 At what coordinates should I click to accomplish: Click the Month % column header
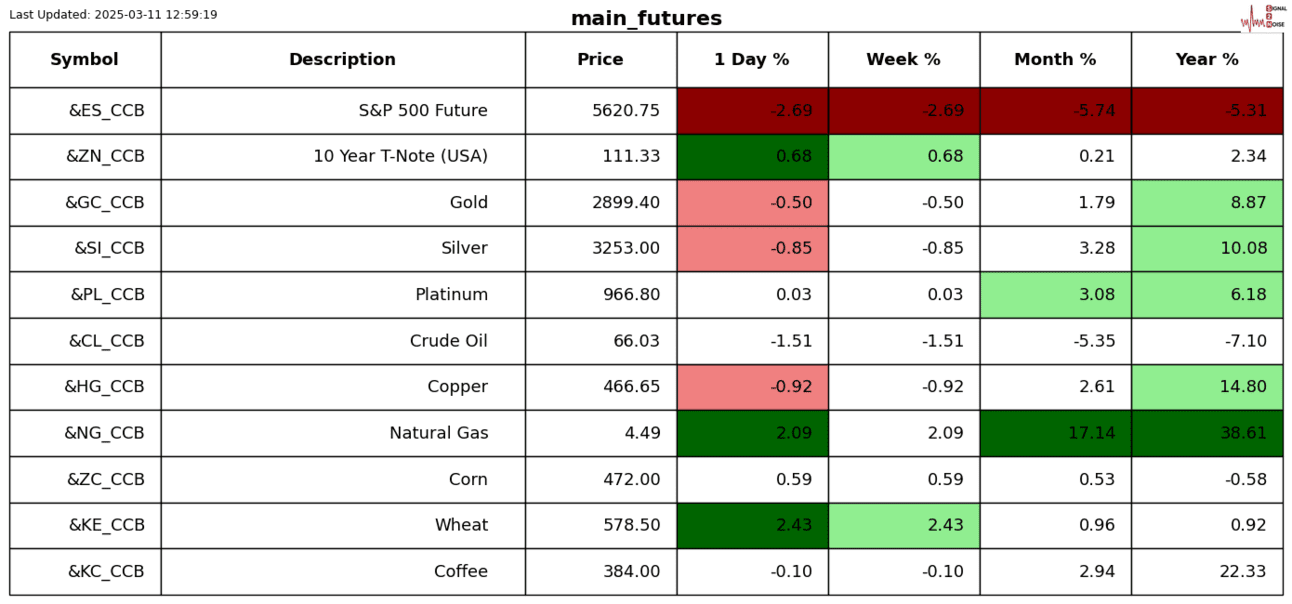1055,60
